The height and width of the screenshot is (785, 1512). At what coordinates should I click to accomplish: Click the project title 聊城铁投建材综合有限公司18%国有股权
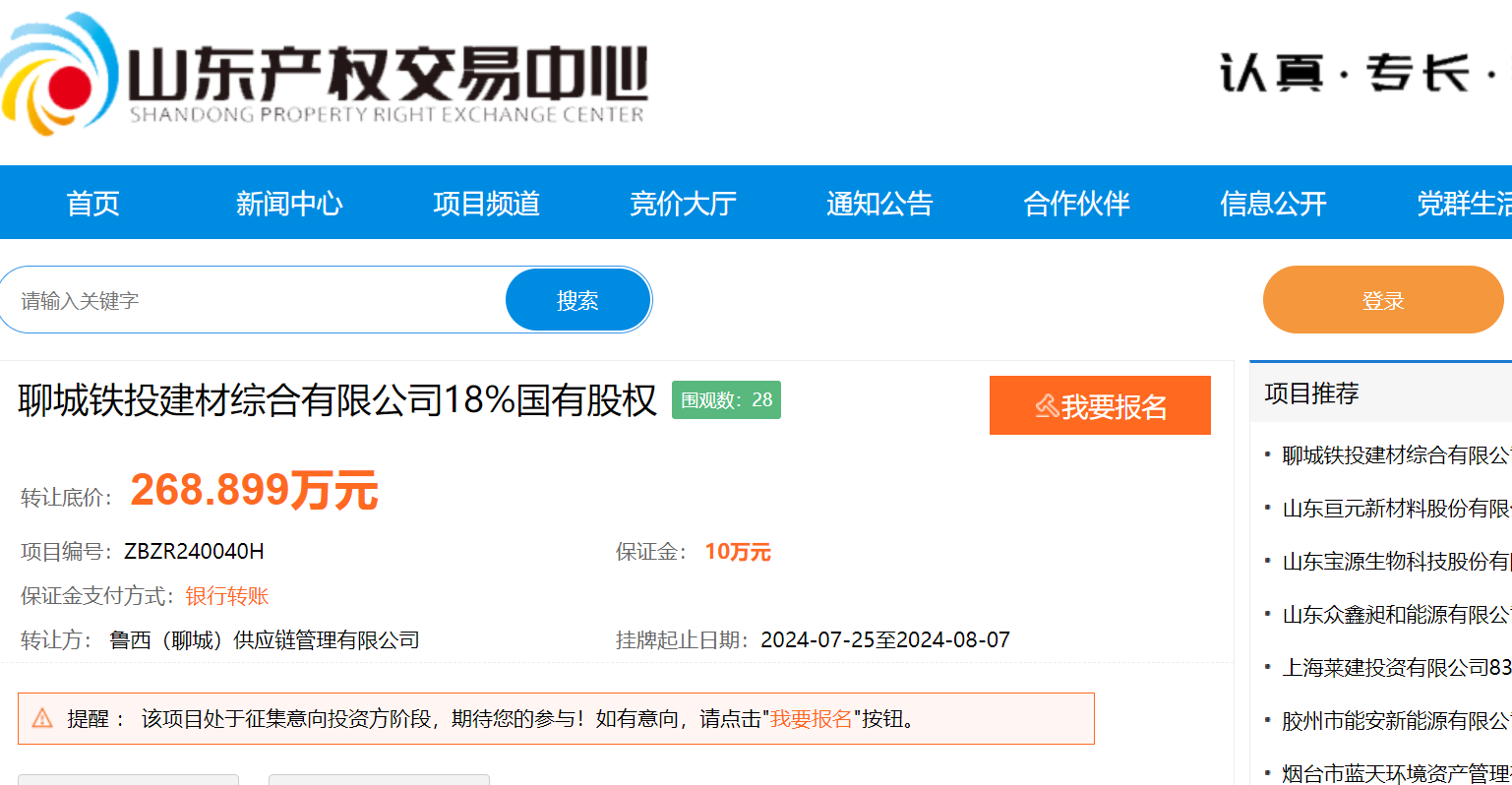[337, 400]
